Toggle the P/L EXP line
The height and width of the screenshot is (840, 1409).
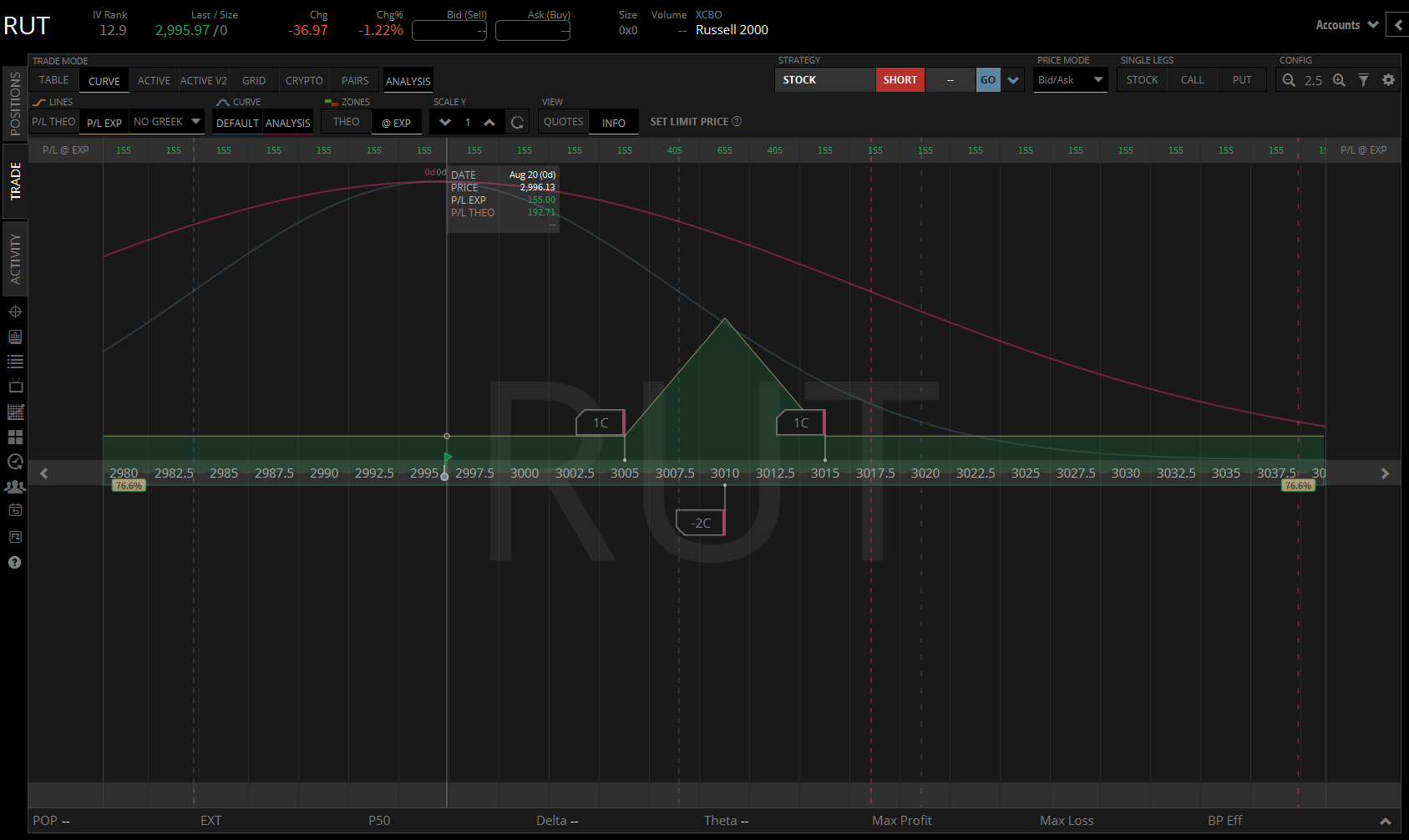[x=104, y=122]
